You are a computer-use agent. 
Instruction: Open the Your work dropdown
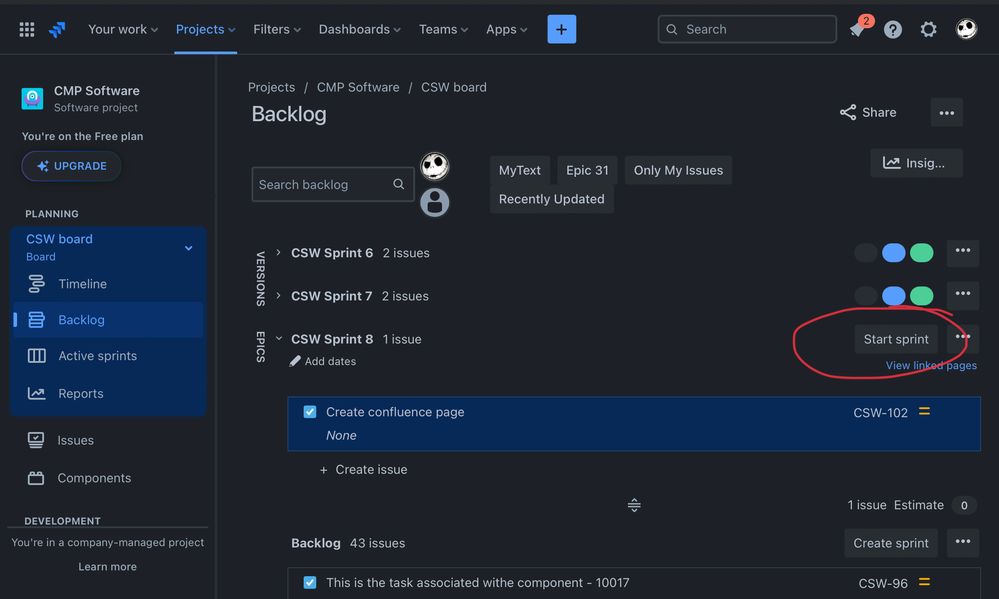(x=123, y=29)
